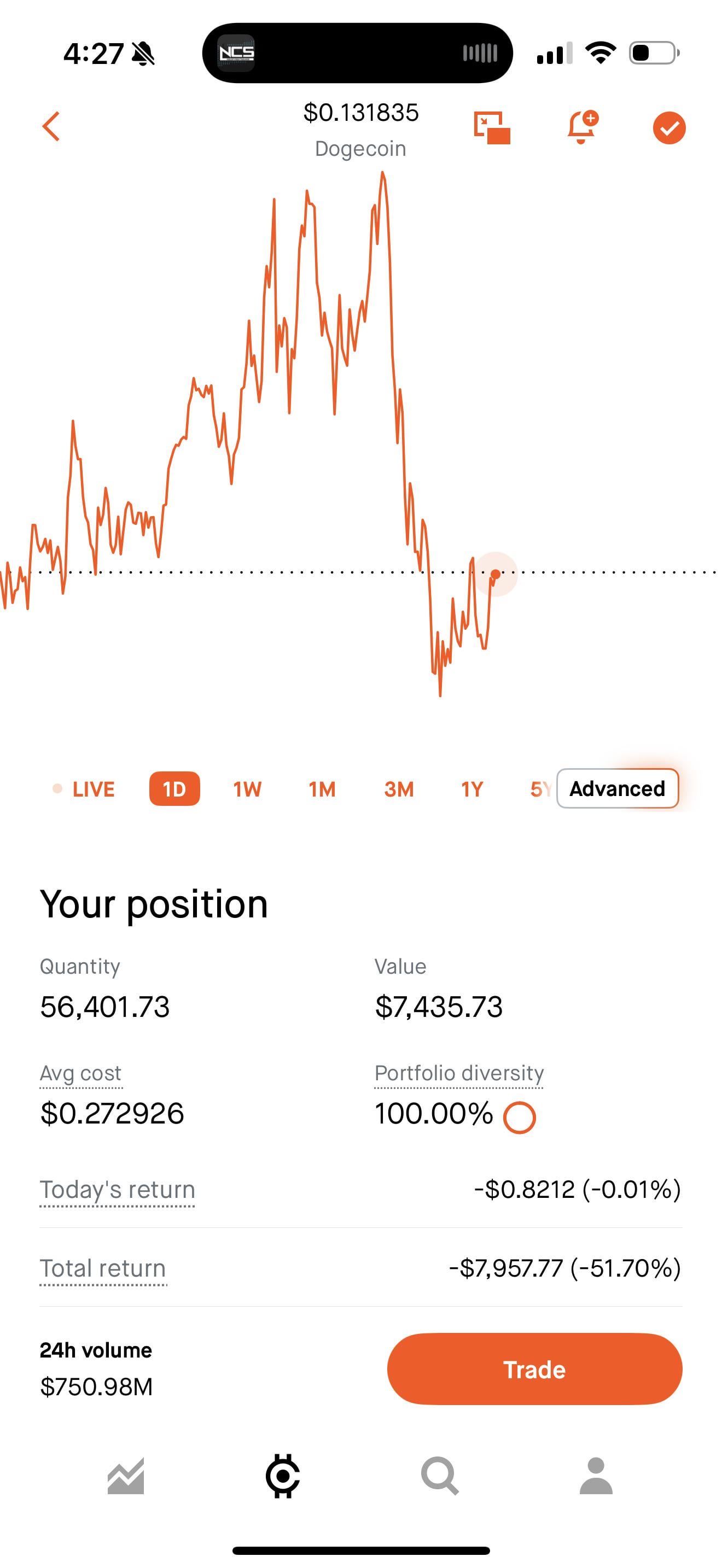Expand the Avg cost explanation
The image size is (722, 1568).
point(81,1073)
